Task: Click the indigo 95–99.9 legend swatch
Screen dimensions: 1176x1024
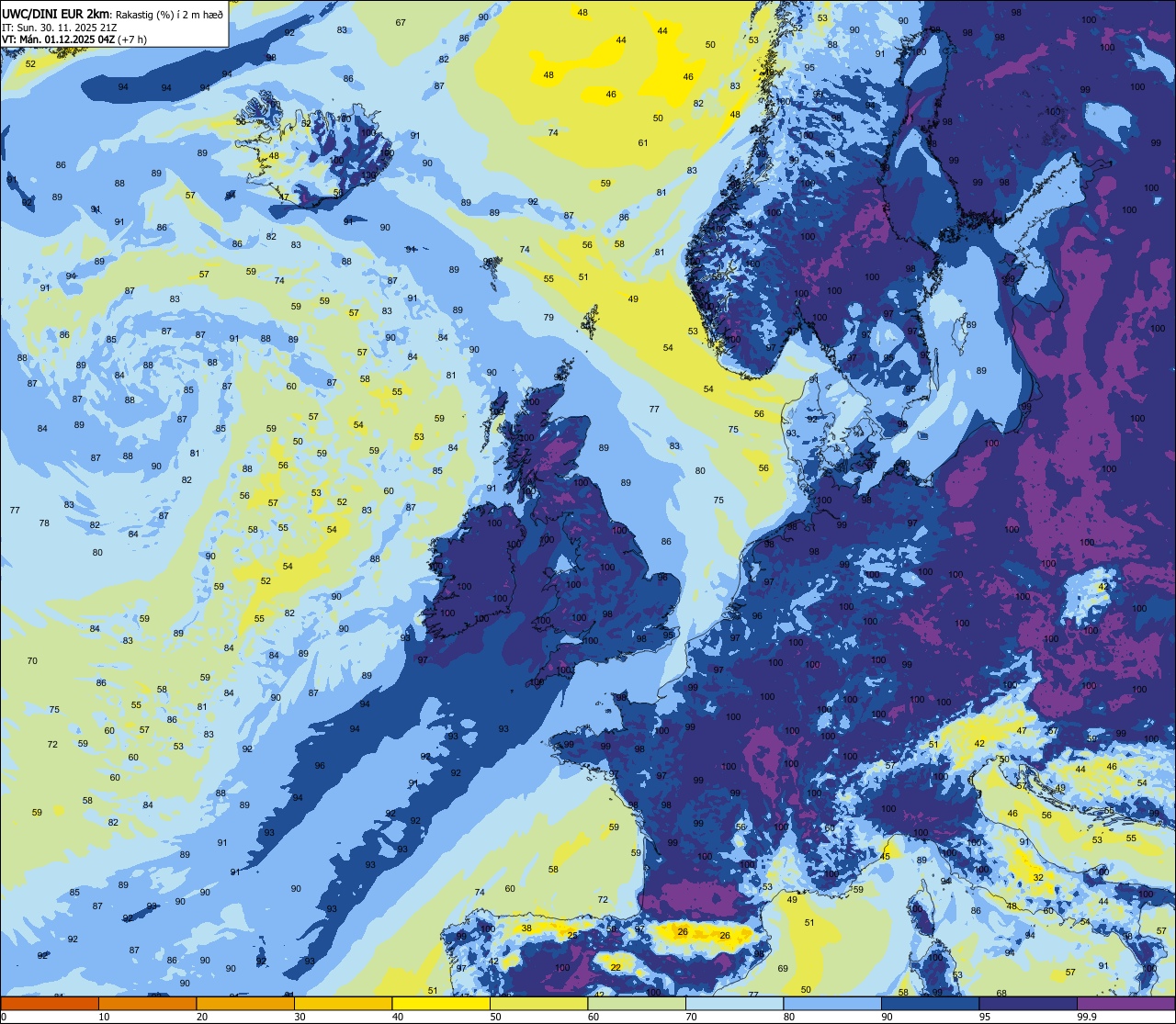Action: [x=1028, y=1003]
